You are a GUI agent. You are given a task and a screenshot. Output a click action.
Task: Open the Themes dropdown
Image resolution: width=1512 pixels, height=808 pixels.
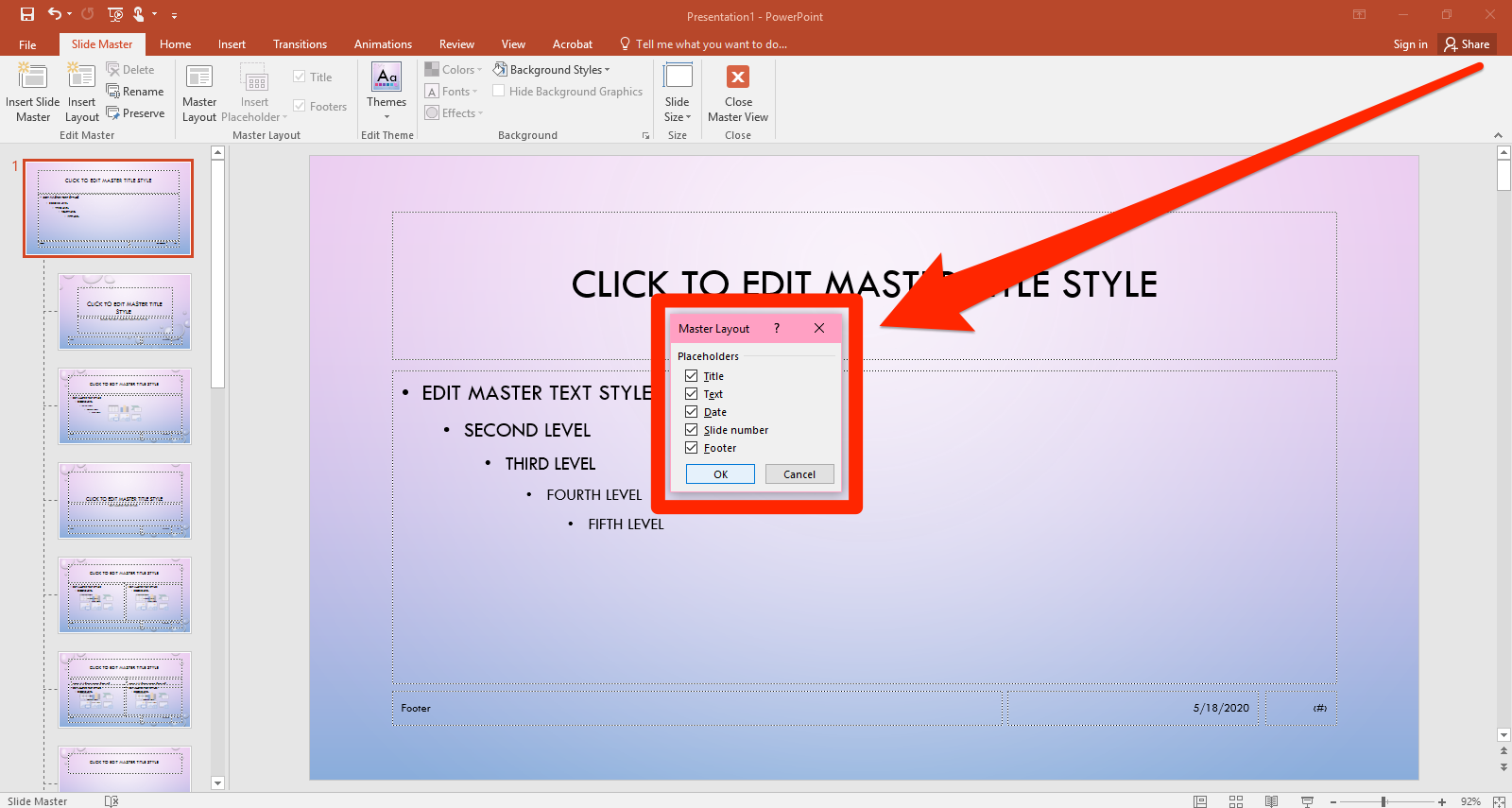point(387,92)
